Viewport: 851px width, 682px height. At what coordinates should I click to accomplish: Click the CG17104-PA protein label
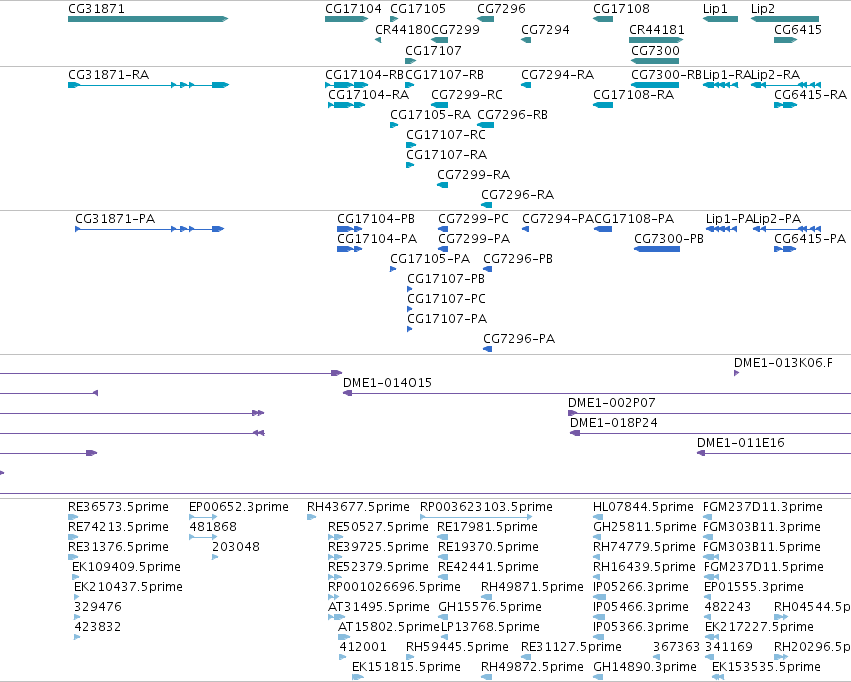pos(377,239)
